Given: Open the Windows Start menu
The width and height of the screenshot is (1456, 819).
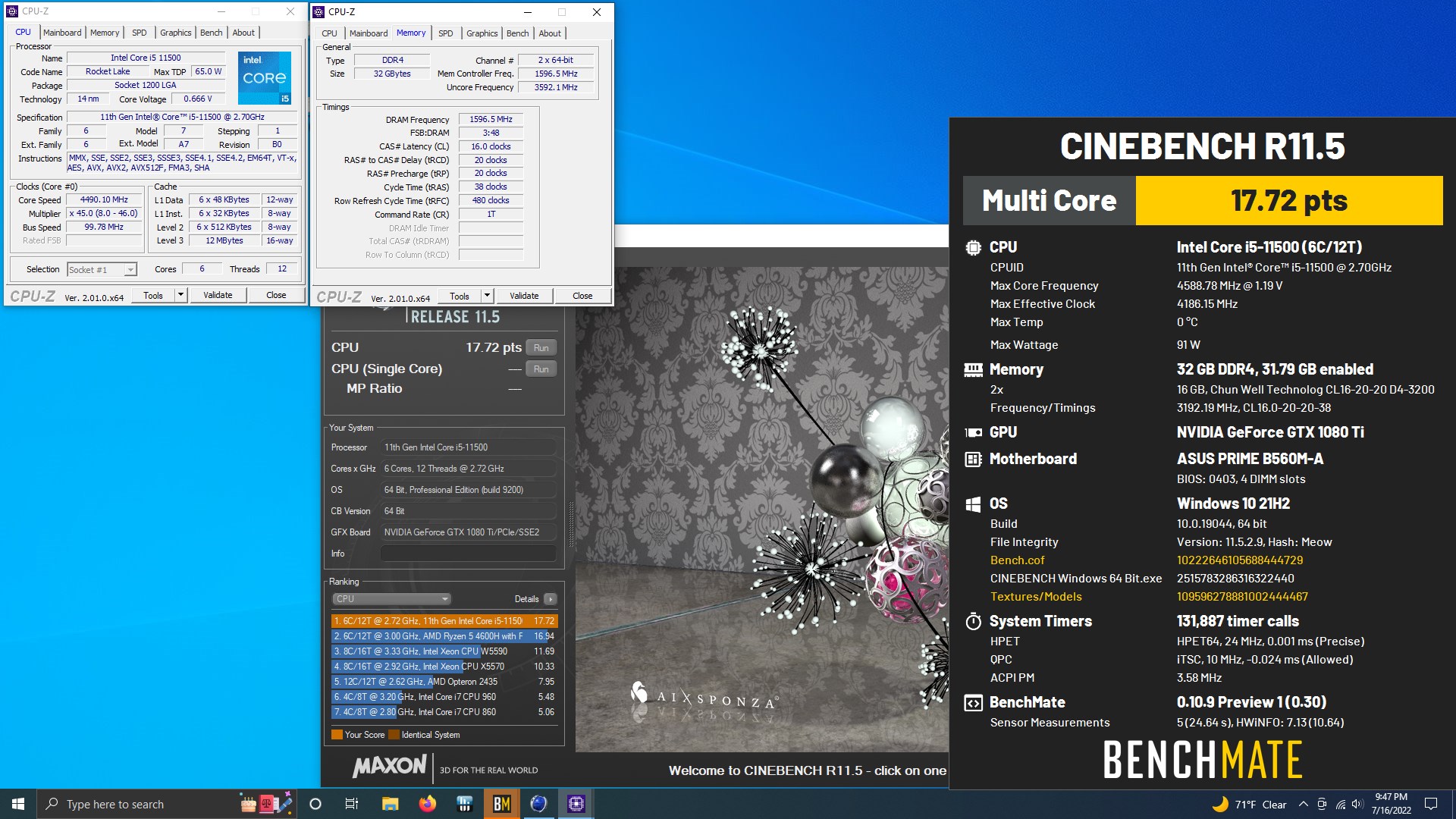Looking at the screenshot, I should [x=18, y=804].
